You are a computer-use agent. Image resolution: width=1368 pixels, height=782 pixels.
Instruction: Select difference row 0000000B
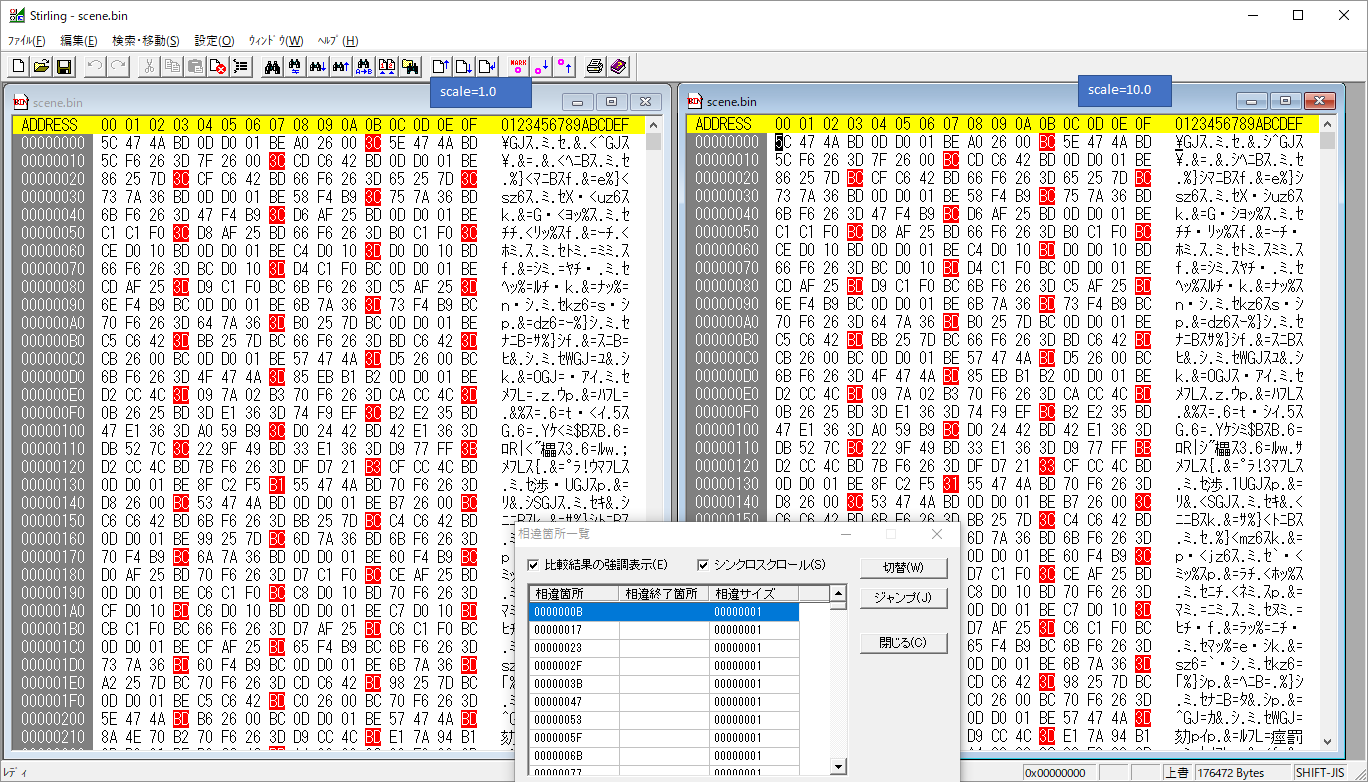tap(664, 612)
